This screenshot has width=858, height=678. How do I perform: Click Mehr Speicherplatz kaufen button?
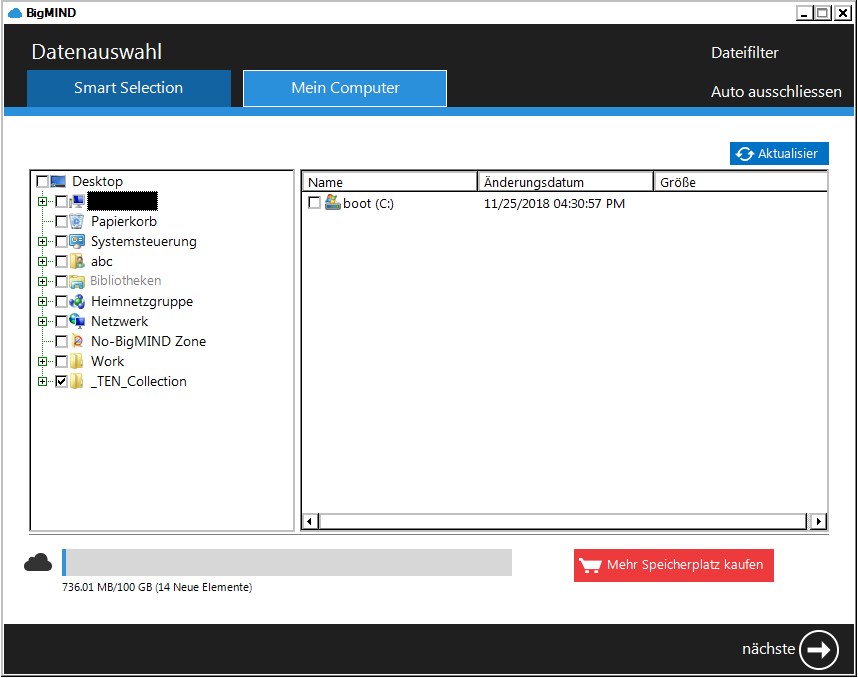tap(674, 565)
